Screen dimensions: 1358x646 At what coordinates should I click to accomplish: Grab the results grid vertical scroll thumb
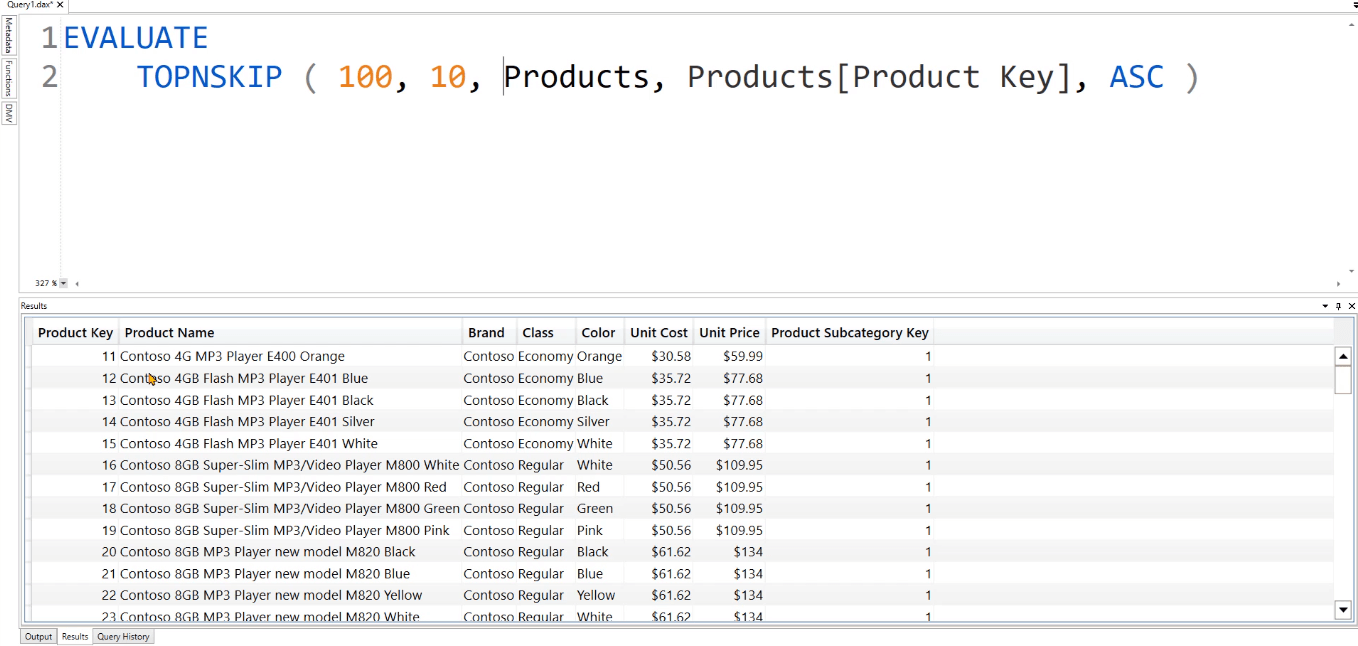click(1343, 380)
